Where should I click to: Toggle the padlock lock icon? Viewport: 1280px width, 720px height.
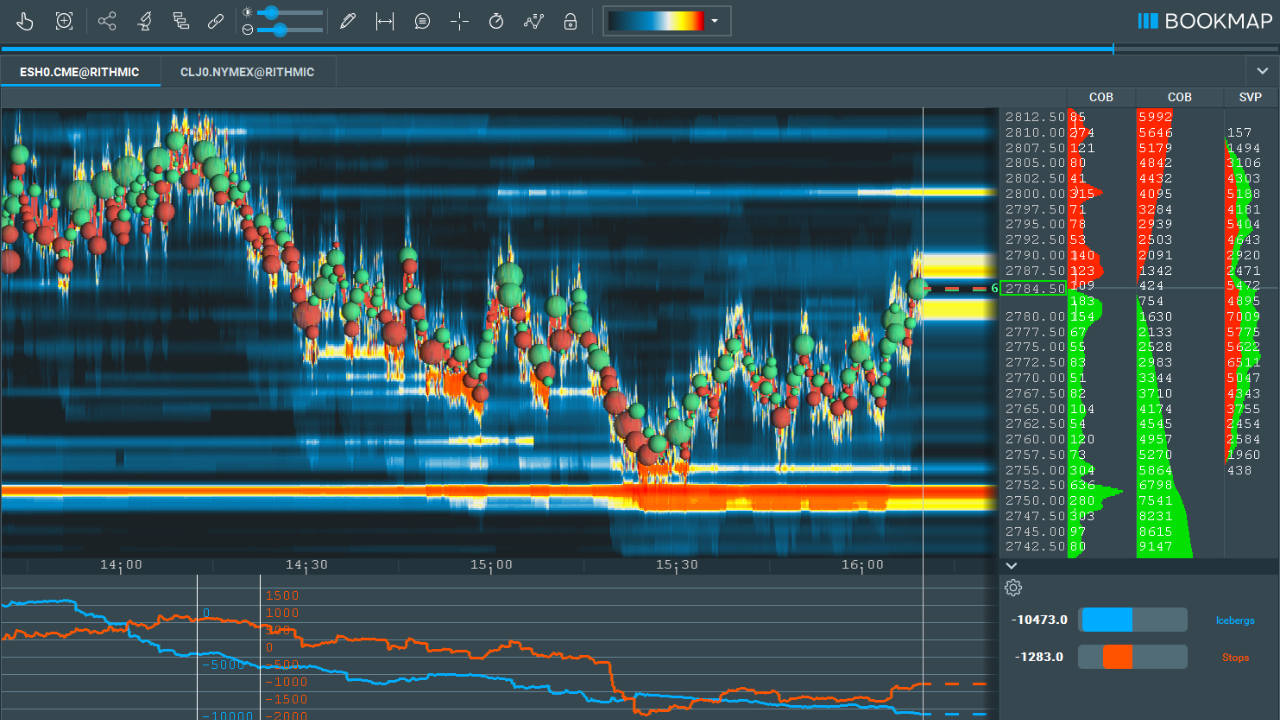tap(570, 21)
